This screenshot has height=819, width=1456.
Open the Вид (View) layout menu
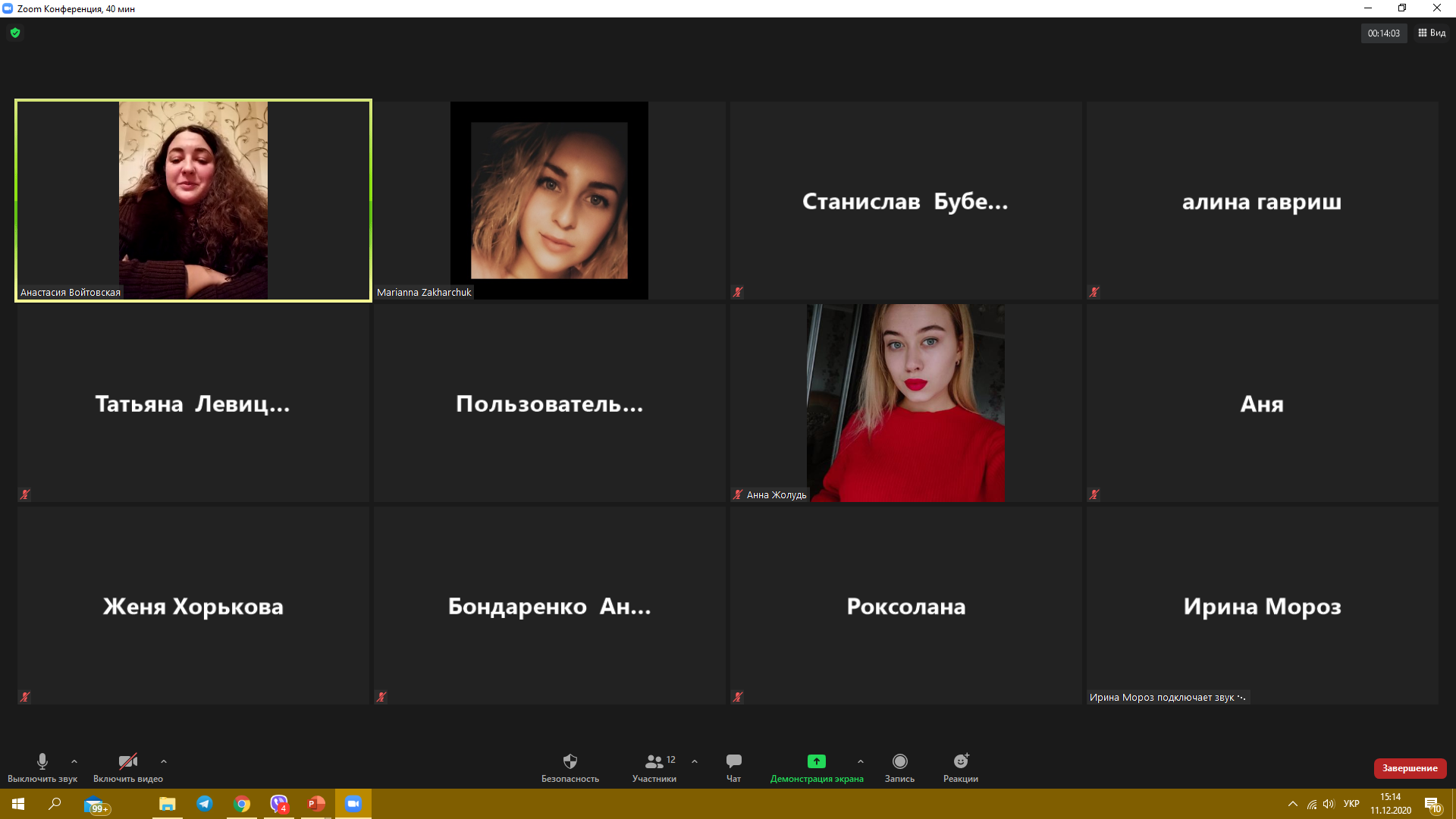point(1432,33)
